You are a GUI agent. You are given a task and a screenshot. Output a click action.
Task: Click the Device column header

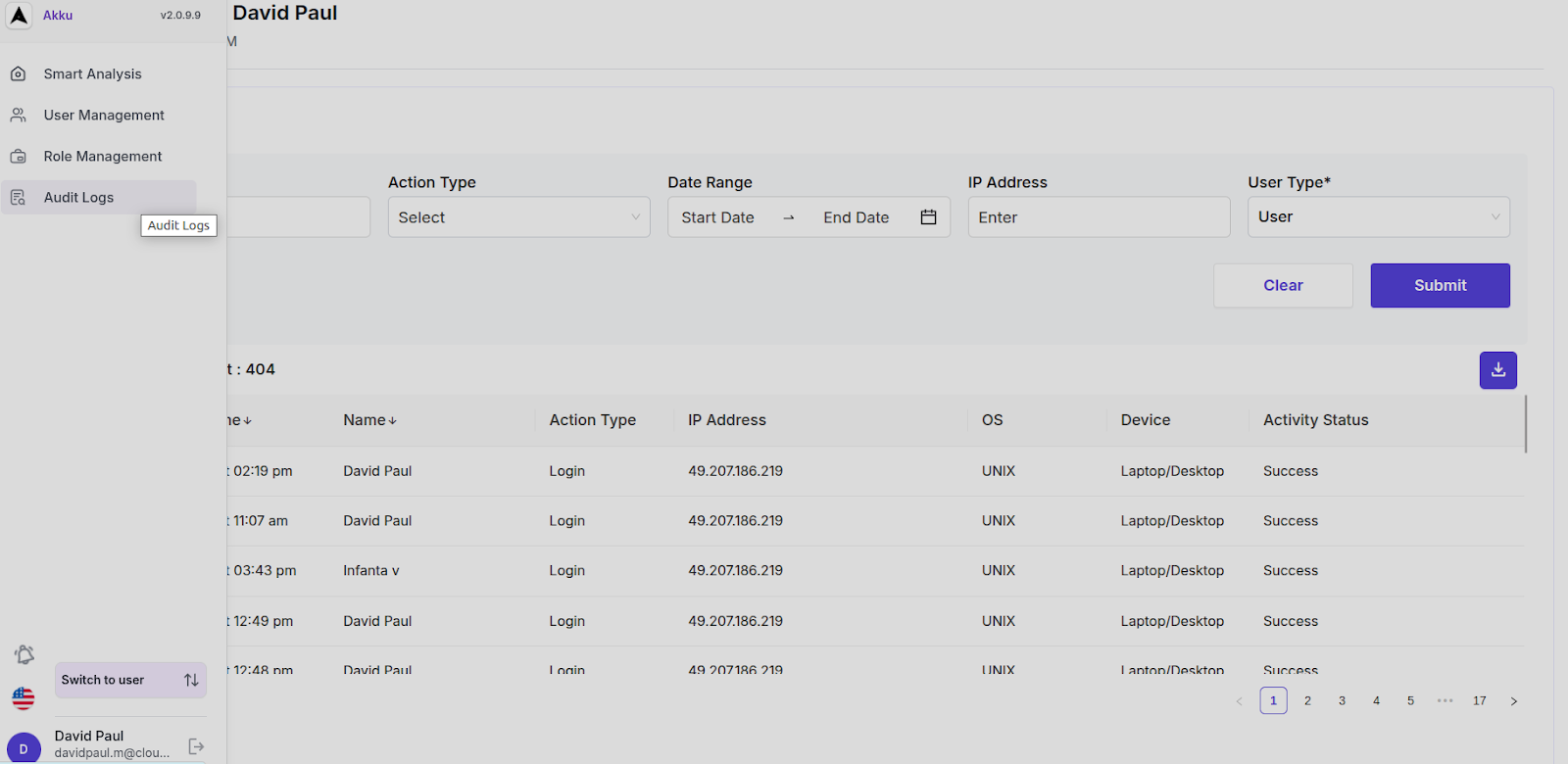pos(1146,420)
